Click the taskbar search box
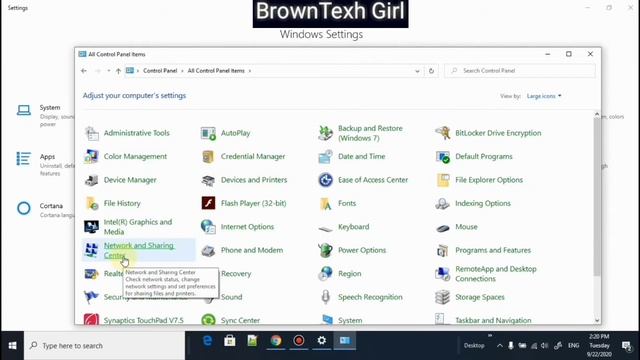 (x=105, y=346)
